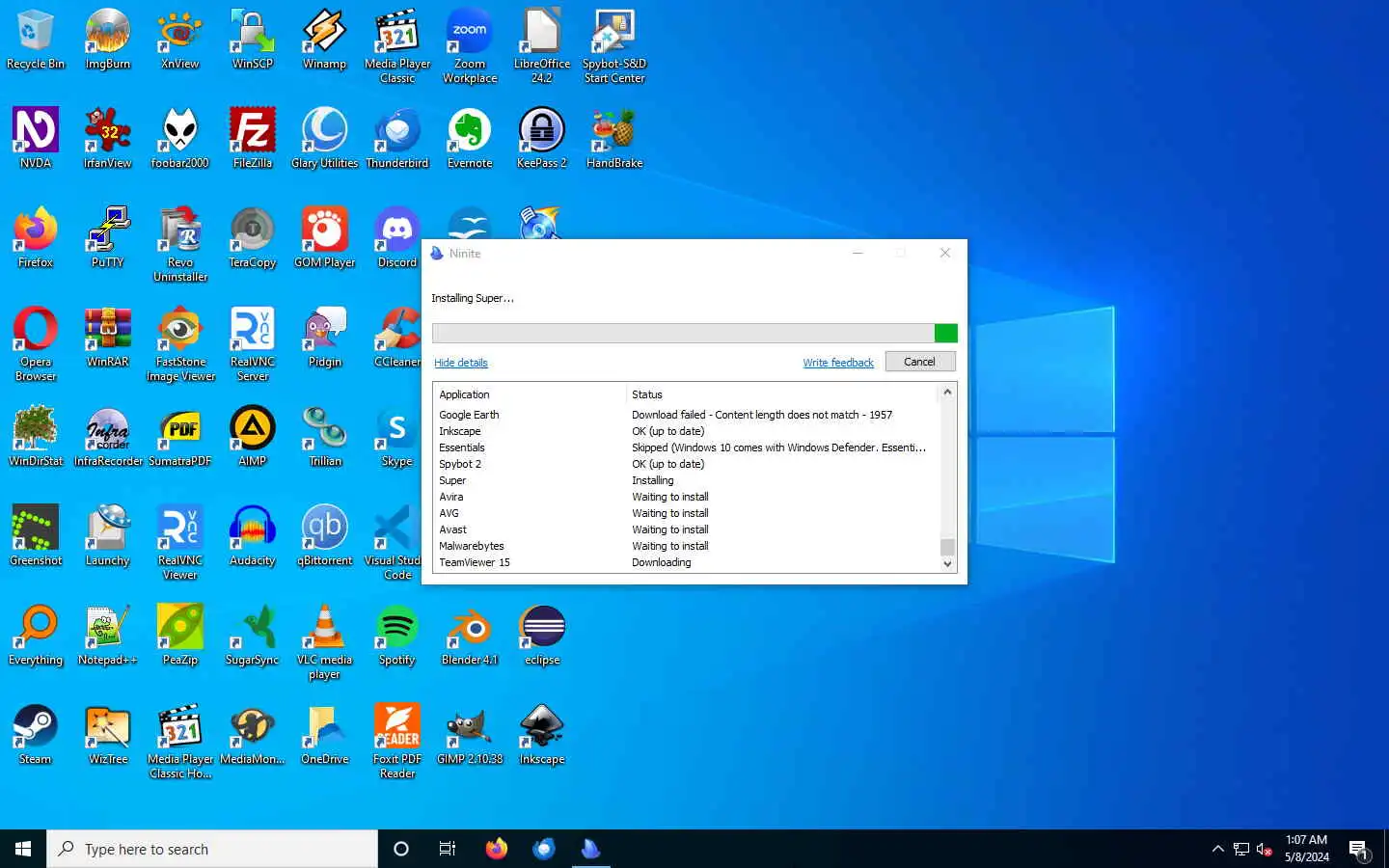Click the Inkscape desktop shortcut
1389x868 pixels.
tap(542, 735)
